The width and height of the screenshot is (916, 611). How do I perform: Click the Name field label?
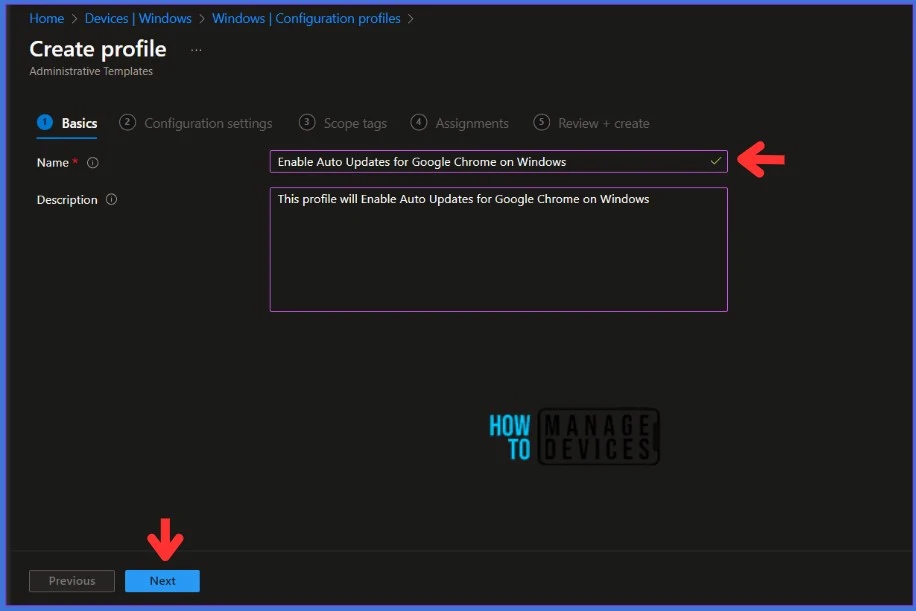(x=53, y=163)
